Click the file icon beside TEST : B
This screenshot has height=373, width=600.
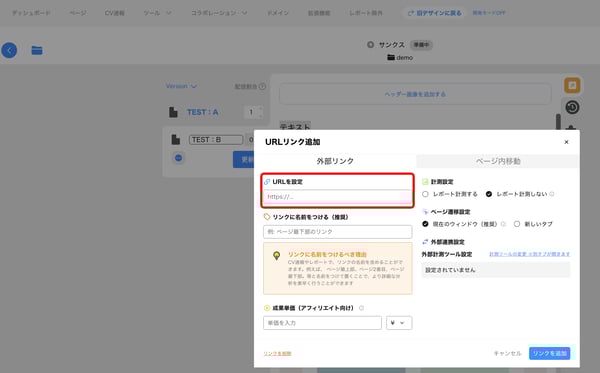point(176,140)
